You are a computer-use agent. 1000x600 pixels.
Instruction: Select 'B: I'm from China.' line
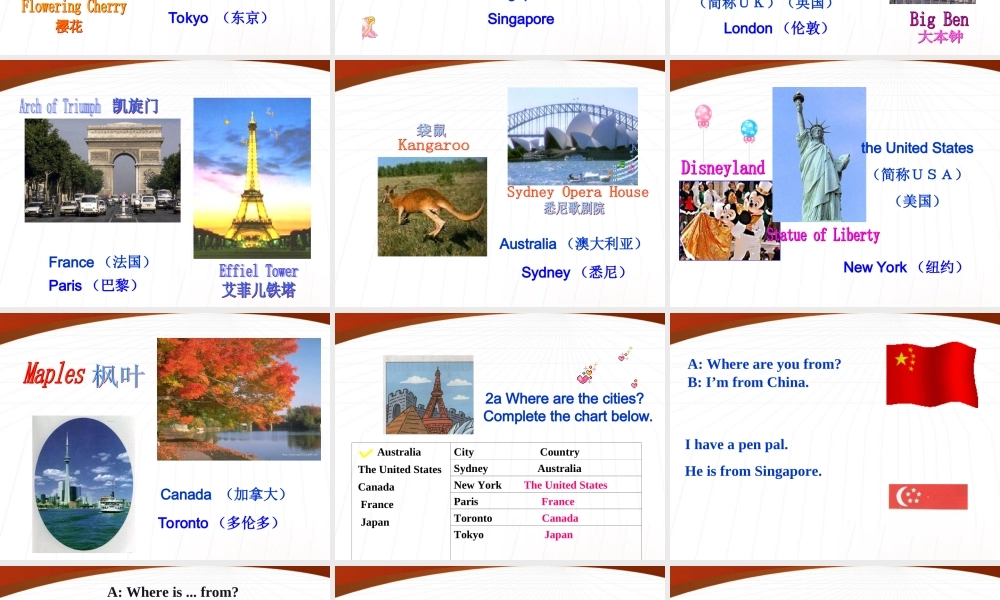pyautogui.click(x=748, y=383)
